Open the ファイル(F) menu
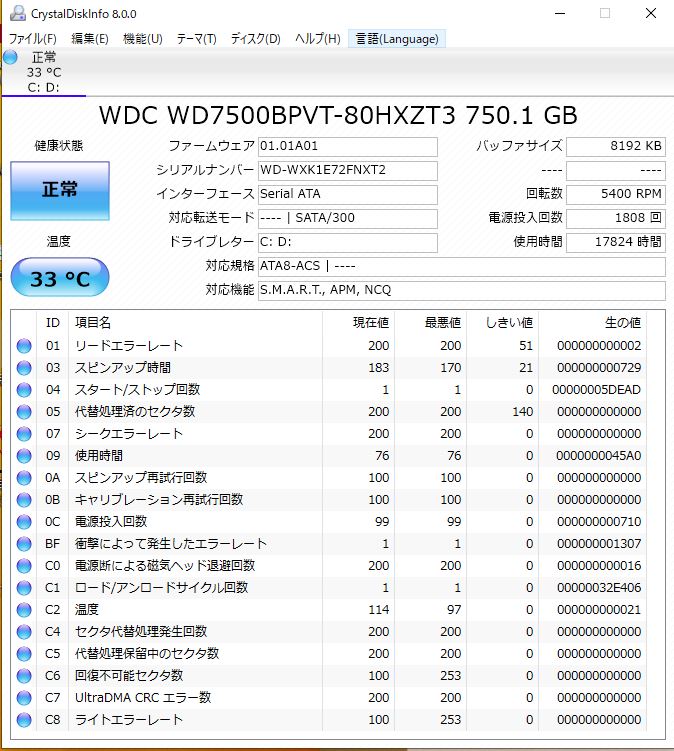 click(x=32, y=39)
